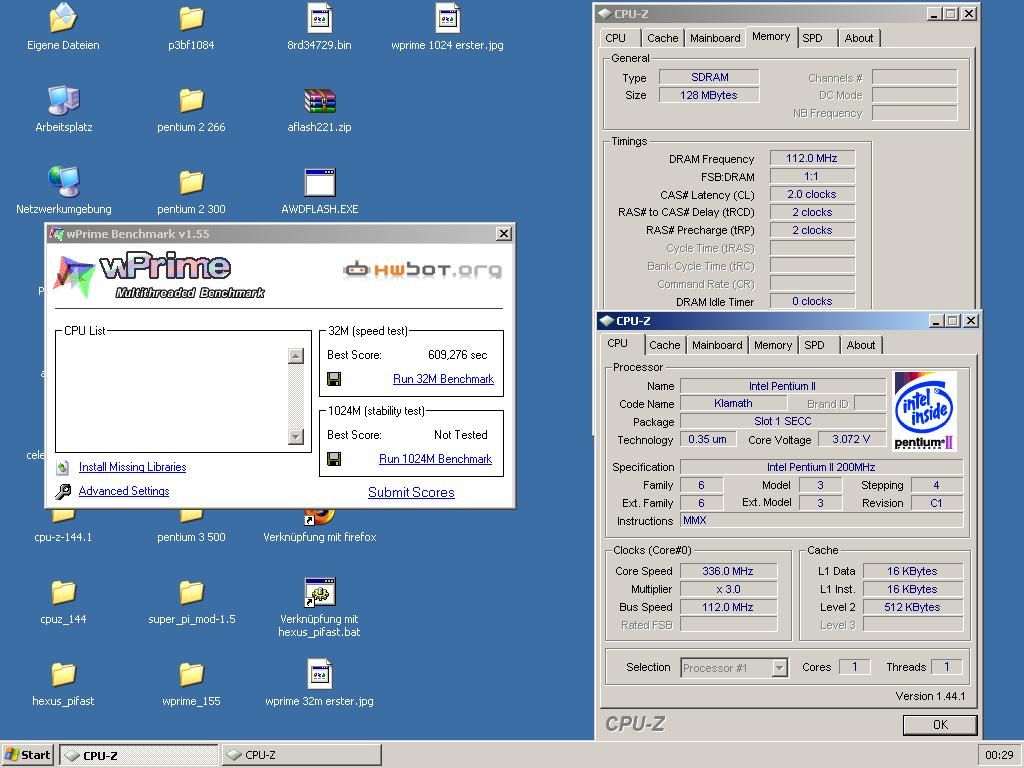Click the 32M best score 609,276 sec
The width and height of the screenshot is (1024, 768).
(458, 355)
